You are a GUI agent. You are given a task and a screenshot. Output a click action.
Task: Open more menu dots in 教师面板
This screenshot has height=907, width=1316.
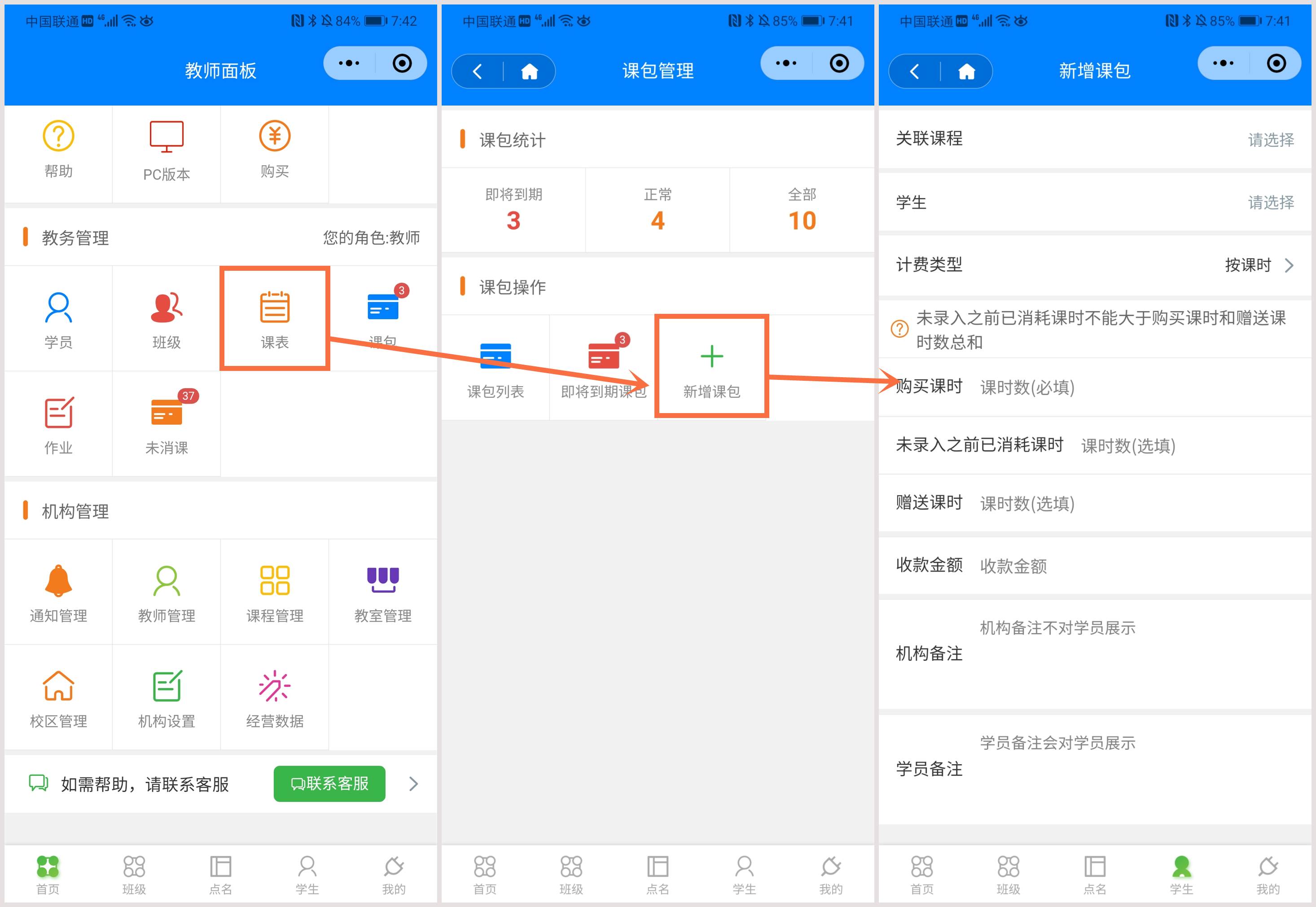tap(349, 63)
